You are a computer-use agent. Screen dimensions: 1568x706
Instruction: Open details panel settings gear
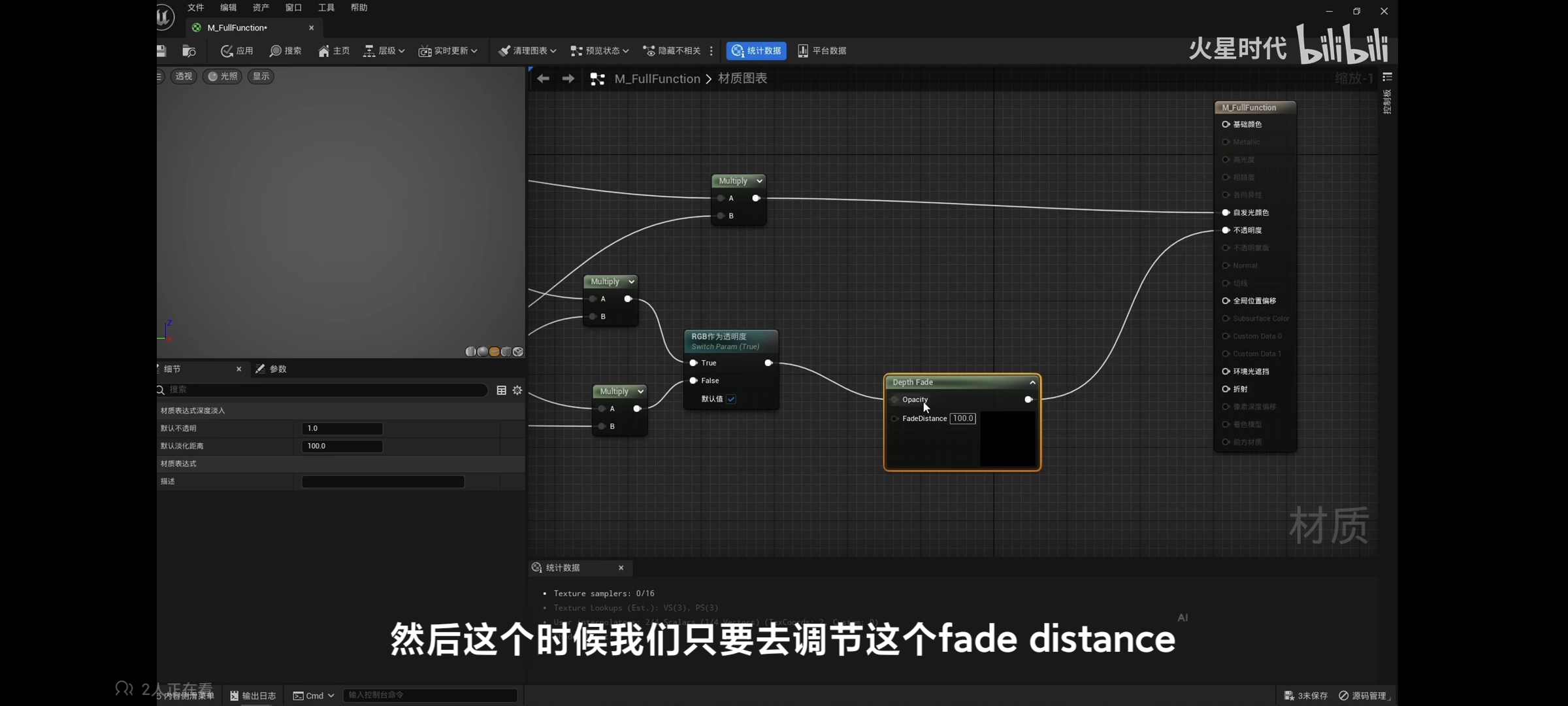coord(517,390)
